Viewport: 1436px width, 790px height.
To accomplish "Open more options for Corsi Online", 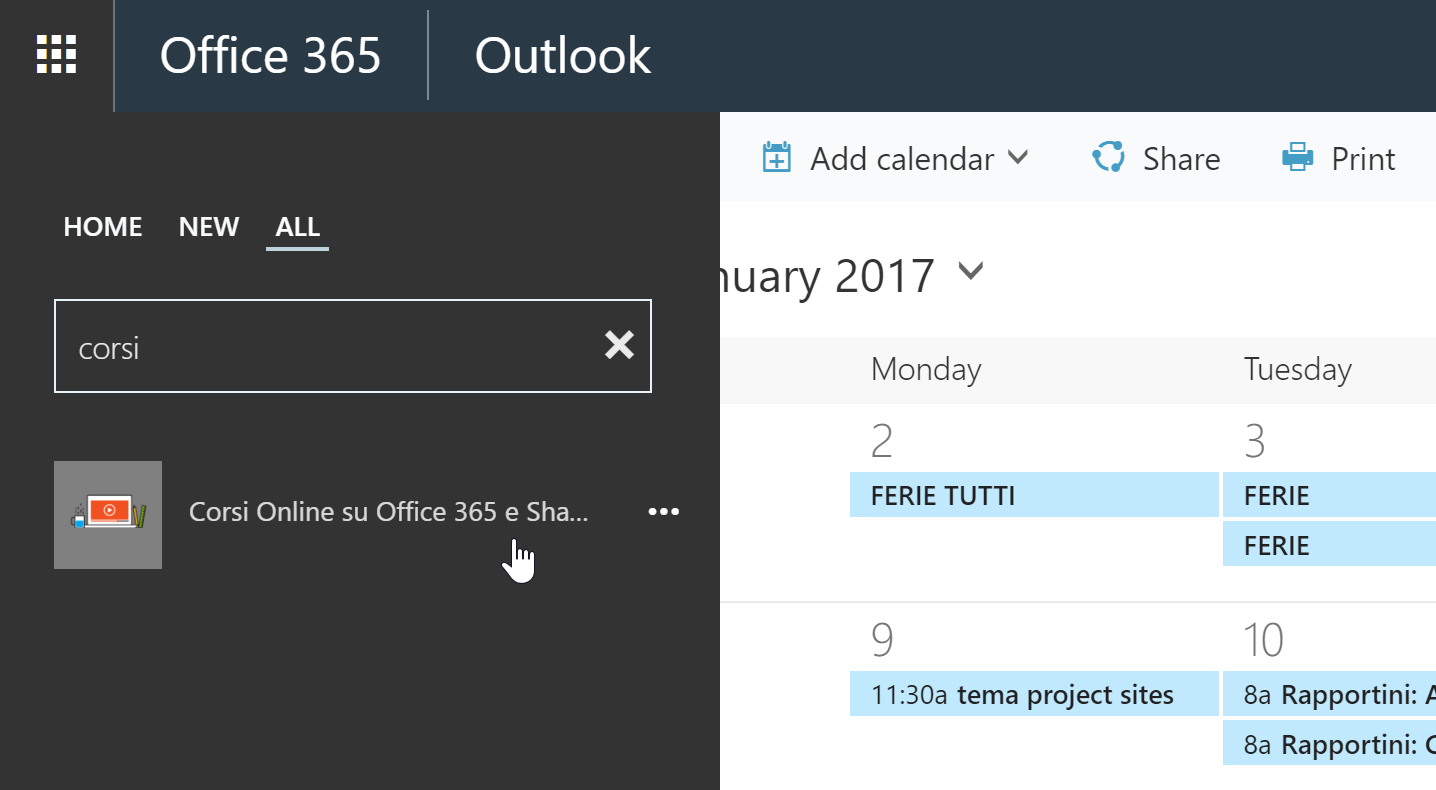I will [x=663, y=512].
